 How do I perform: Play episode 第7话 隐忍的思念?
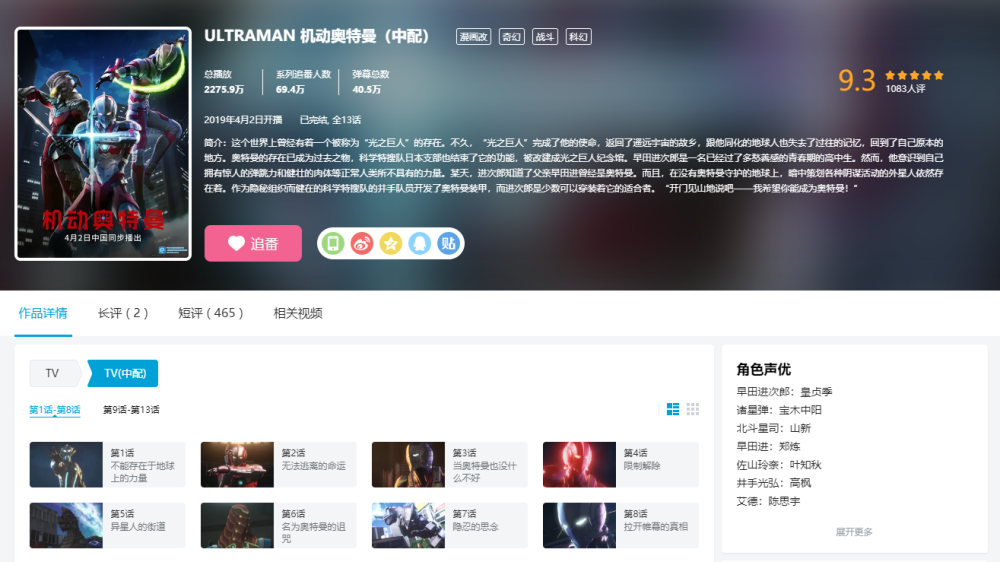[450, 526]
